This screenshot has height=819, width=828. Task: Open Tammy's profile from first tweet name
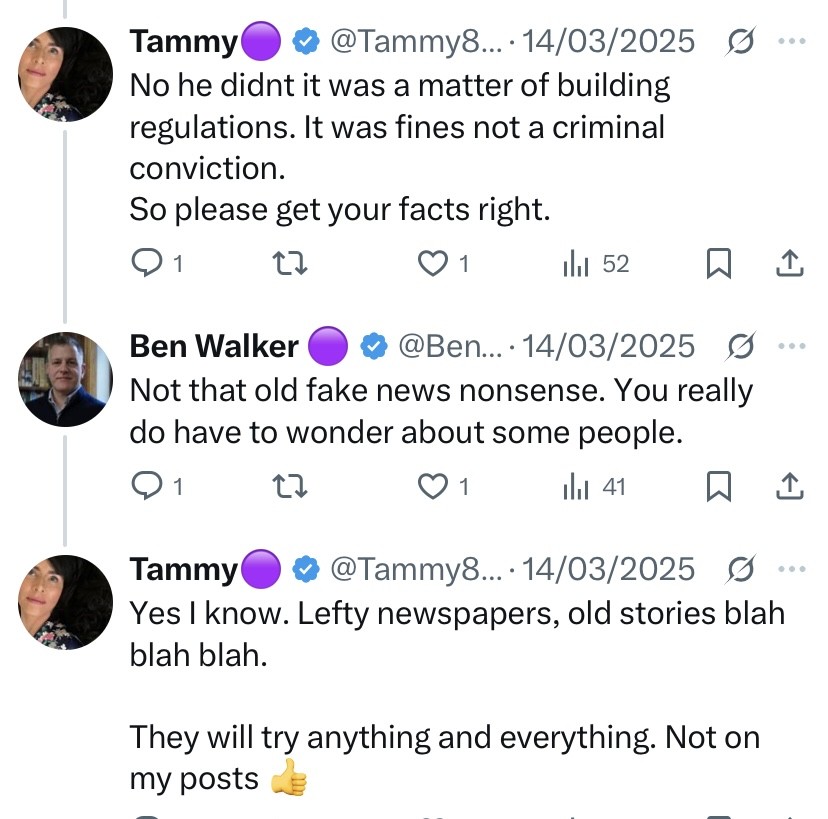[x=183, y=41]
